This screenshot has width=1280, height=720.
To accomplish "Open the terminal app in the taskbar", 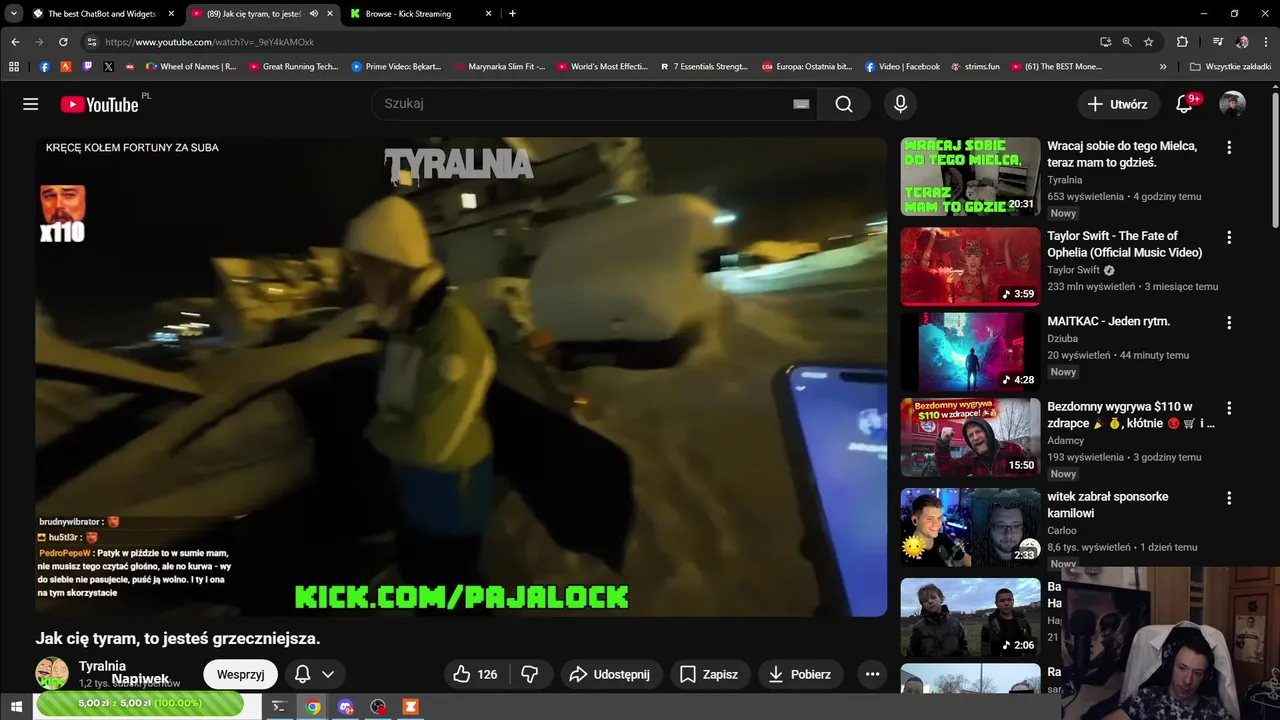I will pyautogui.click(x=279, y=706).
